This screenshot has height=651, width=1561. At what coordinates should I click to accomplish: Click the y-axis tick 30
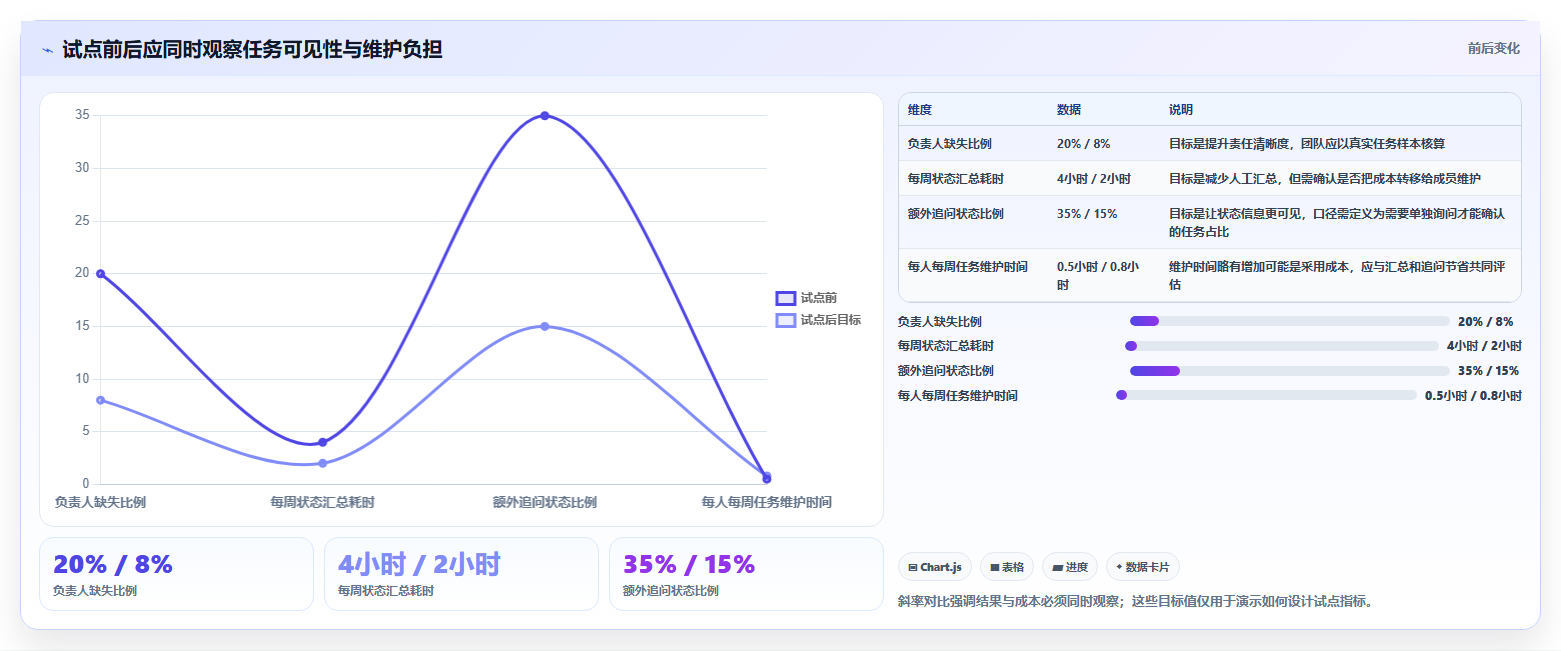click(82, 168)
